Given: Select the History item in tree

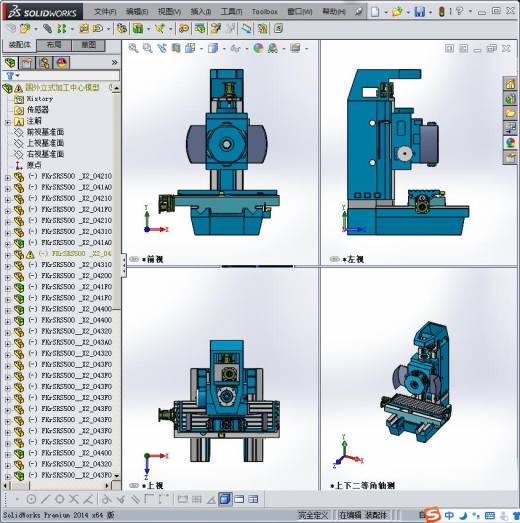Looking at the screenshot, I should (x=40, y=99).
